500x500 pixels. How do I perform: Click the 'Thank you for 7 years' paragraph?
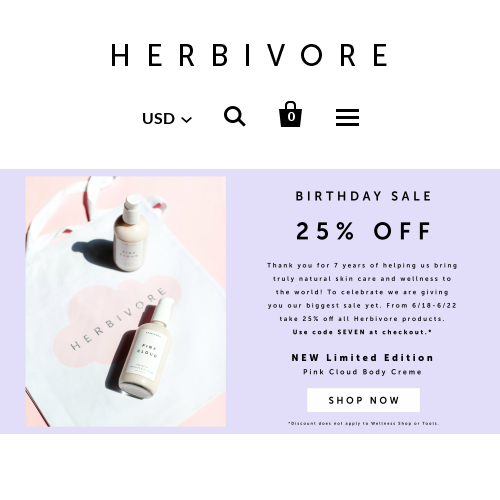pos(362,292)
